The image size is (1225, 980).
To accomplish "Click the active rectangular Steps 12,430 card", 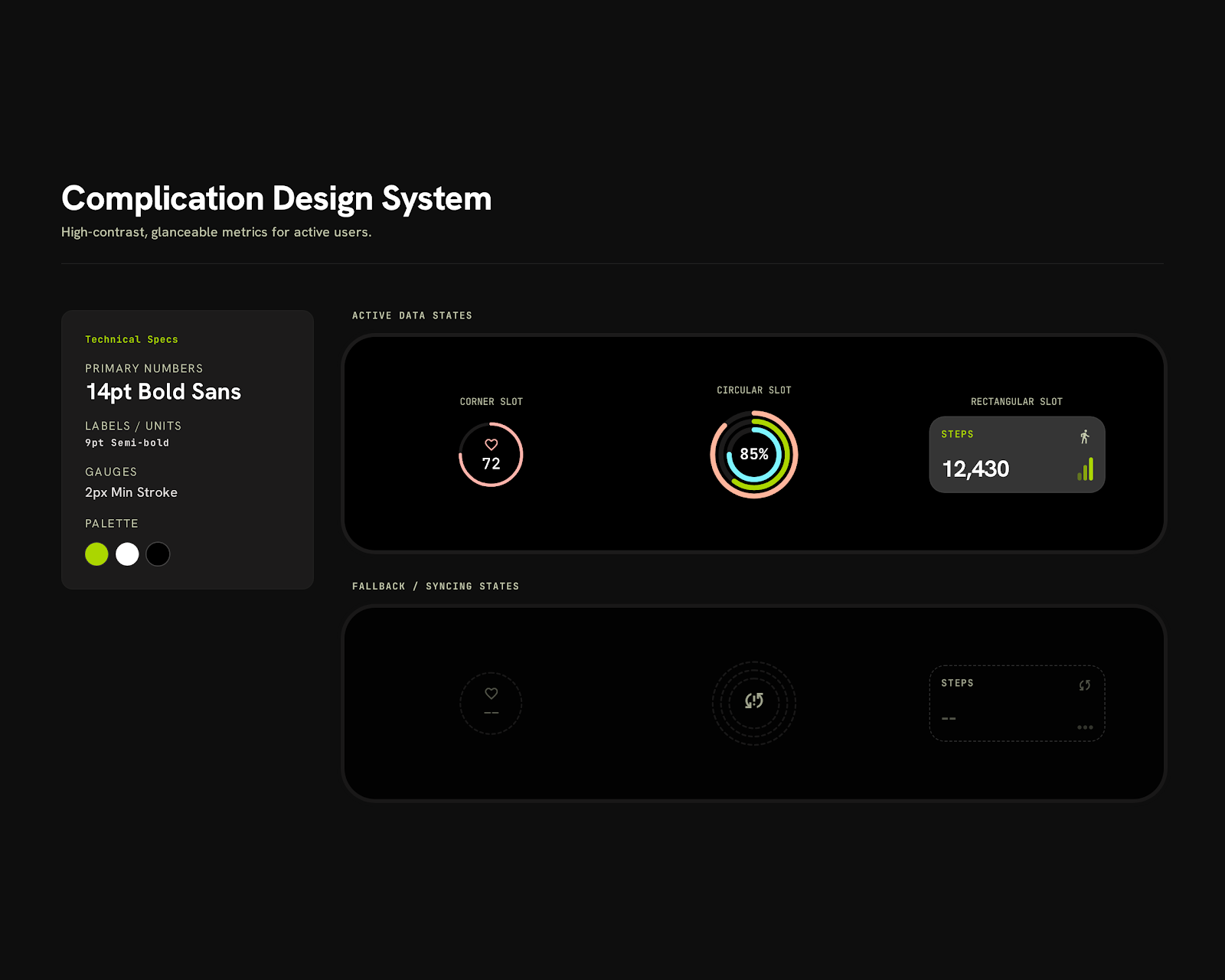I will pos(1017,455).
